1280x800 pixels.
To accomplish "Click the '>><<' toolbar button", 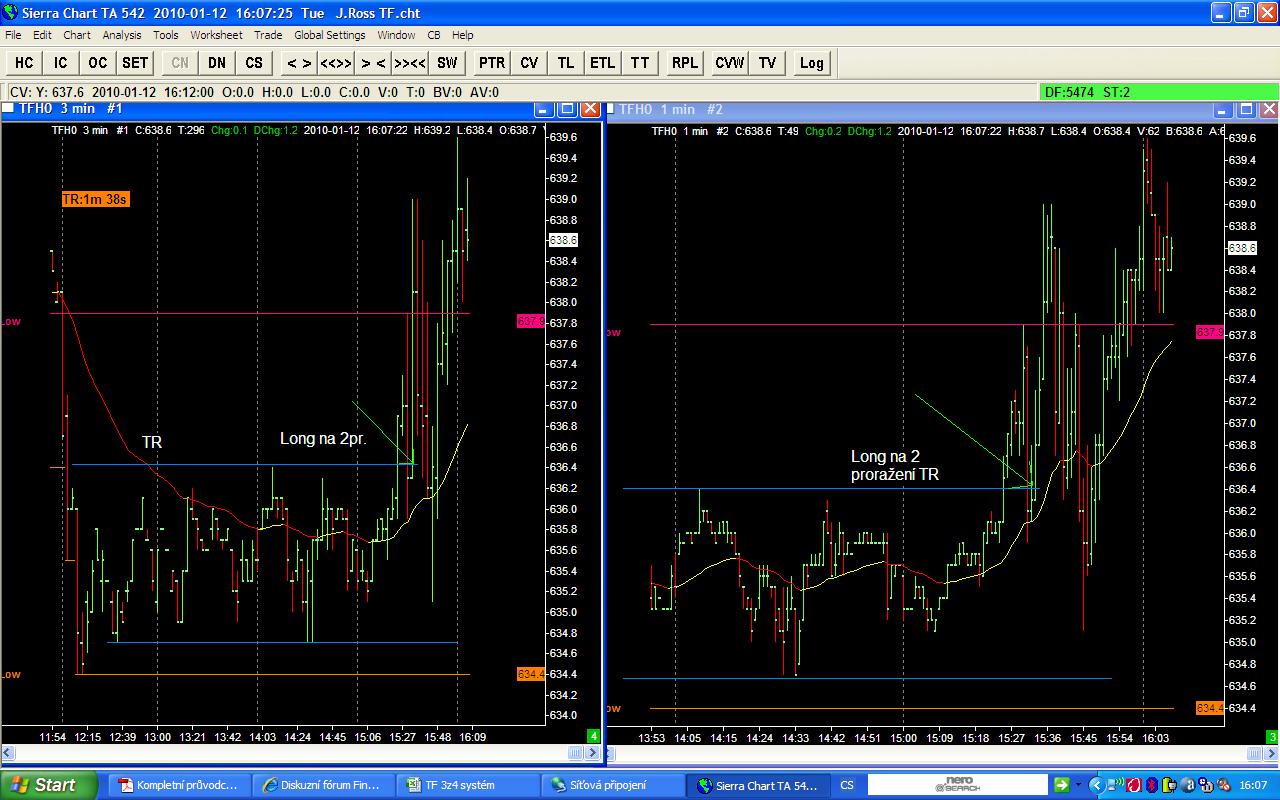I will tap(410, 62).
